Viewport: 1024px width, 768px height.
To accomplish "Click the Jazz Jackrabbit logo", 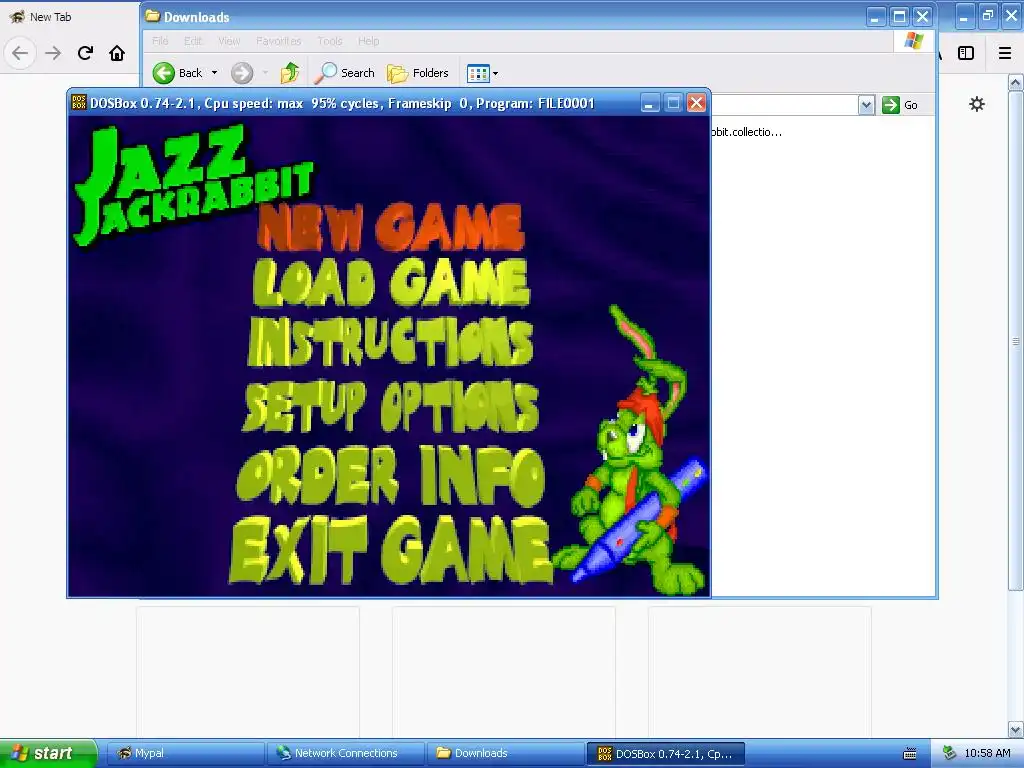I will (x=193, y=183).
